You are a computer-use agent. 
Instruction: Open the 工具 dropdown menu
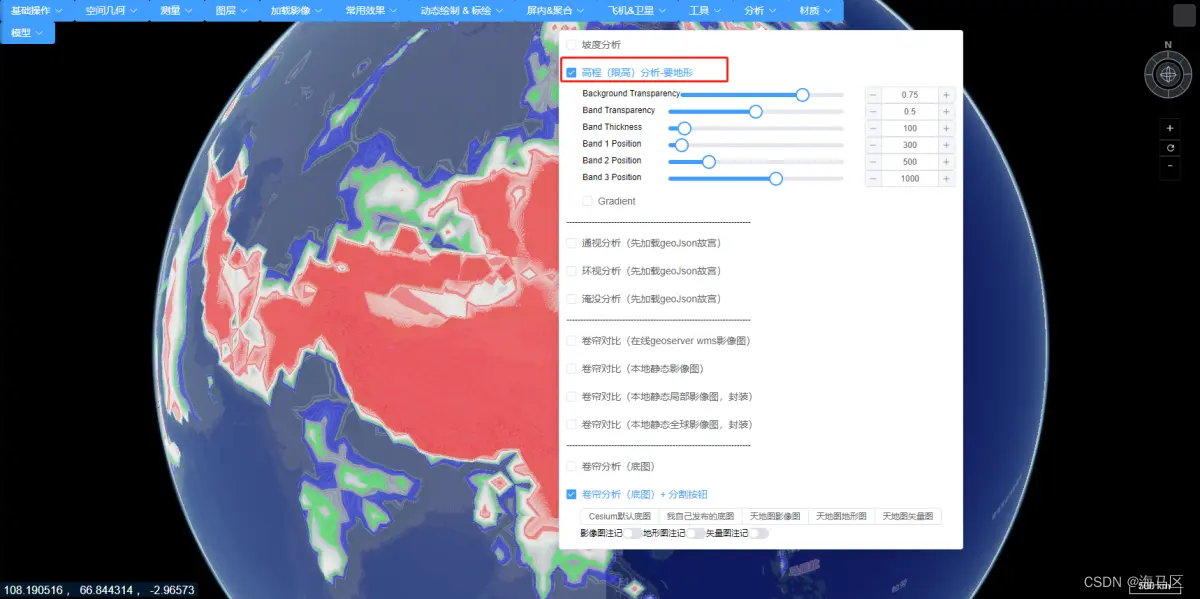pyautogui.click(x=706, y=10)
